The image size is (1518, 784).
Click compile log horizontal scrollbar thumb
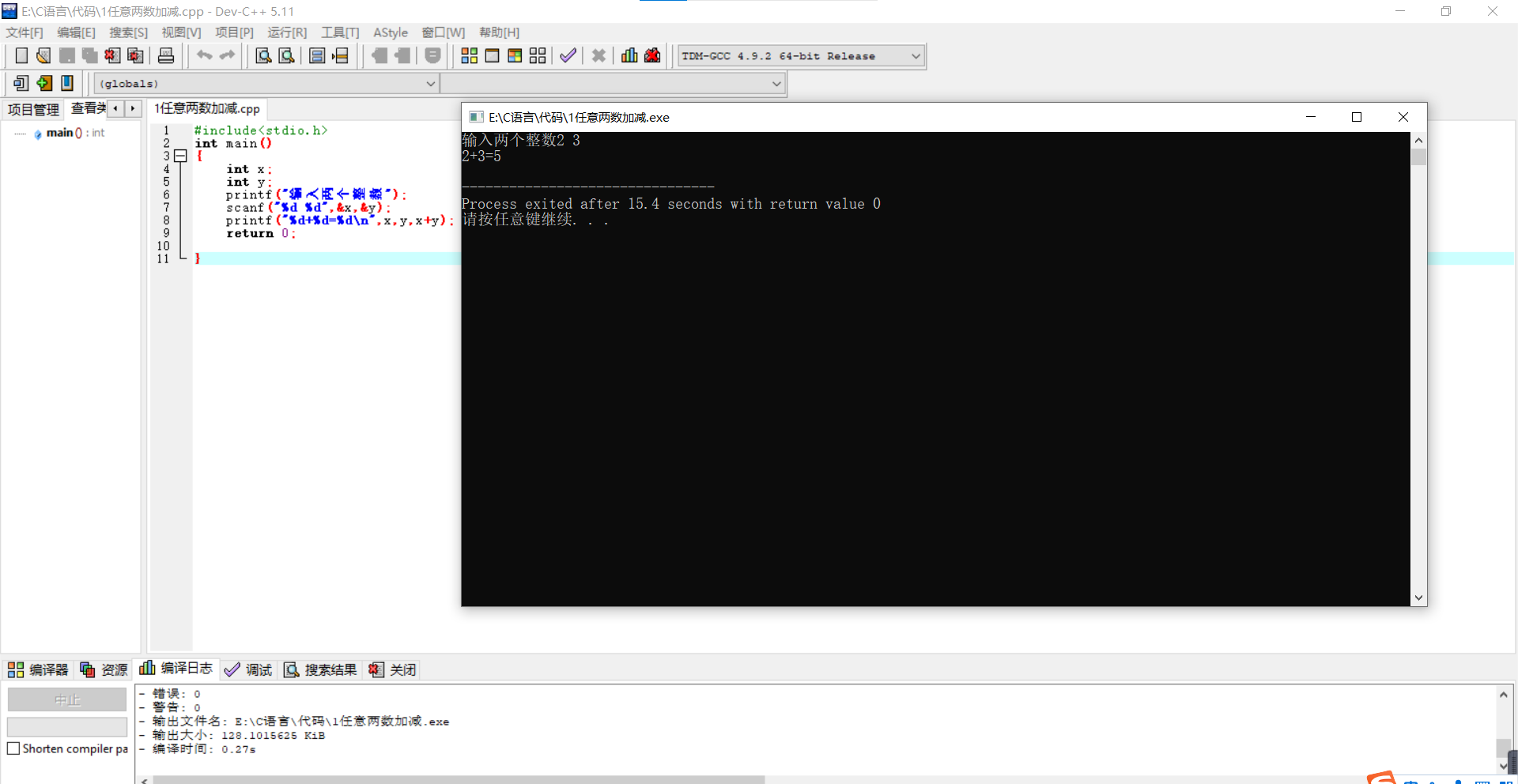tap(459, 780)
